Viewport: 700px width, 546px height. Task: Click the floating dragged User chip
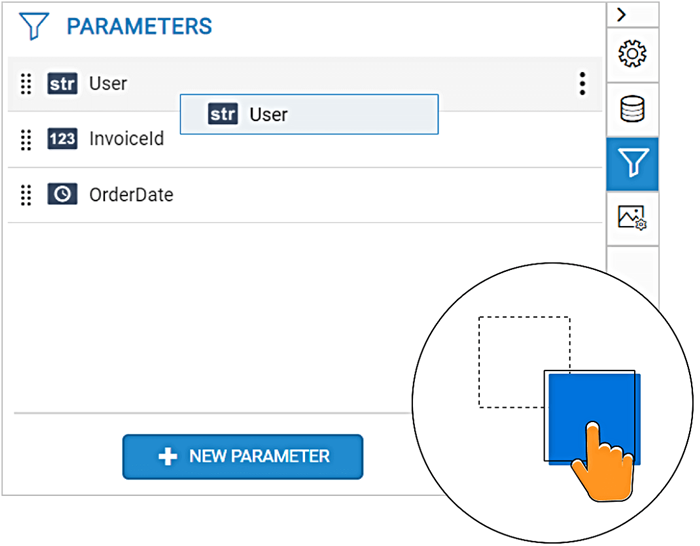click(309, 115)
